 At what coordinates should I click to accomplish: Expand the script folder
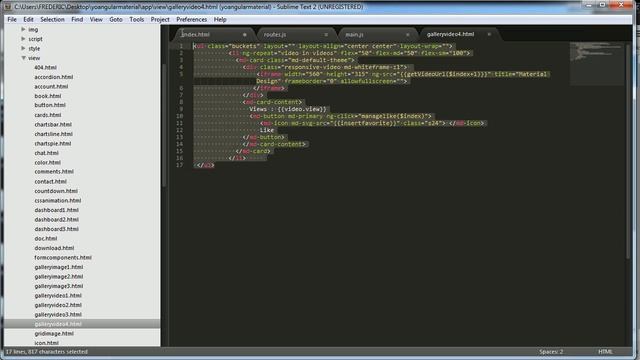23,39
